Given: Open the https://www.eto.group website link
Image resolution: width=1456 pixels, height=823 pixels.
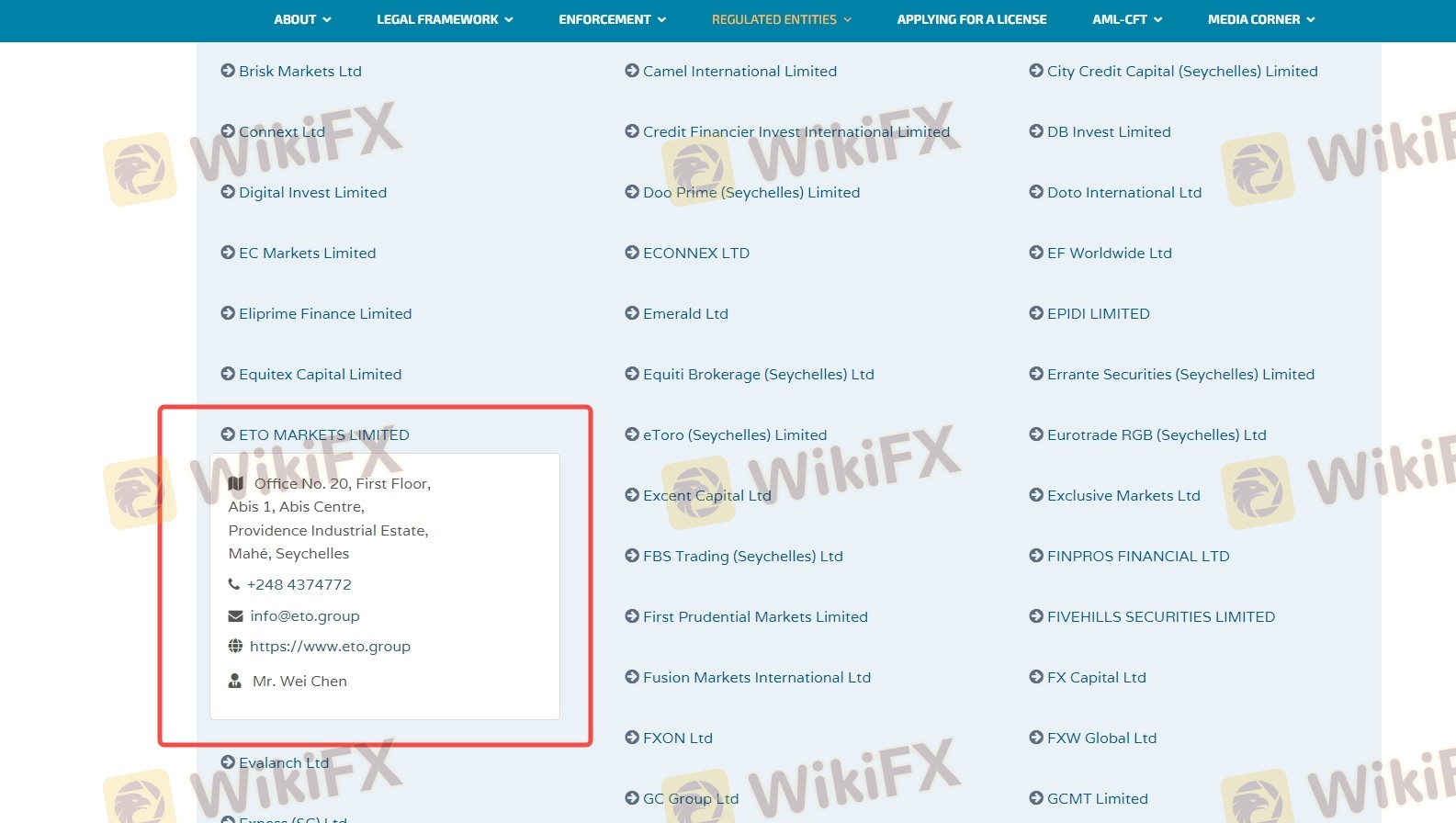Looking at the screenshot, I should pyautogui.click(x=330, y=647).
